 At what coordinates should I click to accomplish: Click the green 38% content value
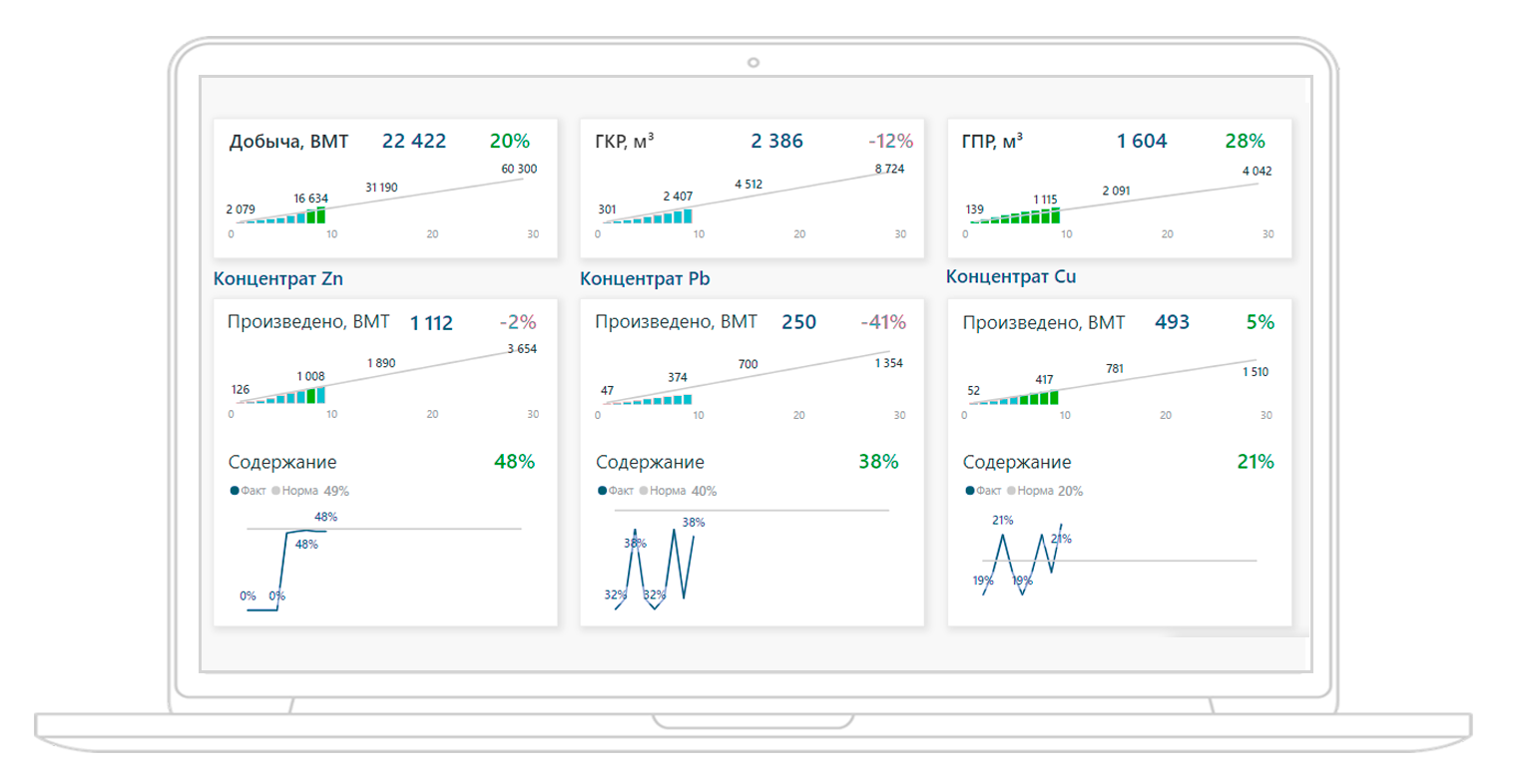(878, 462)
